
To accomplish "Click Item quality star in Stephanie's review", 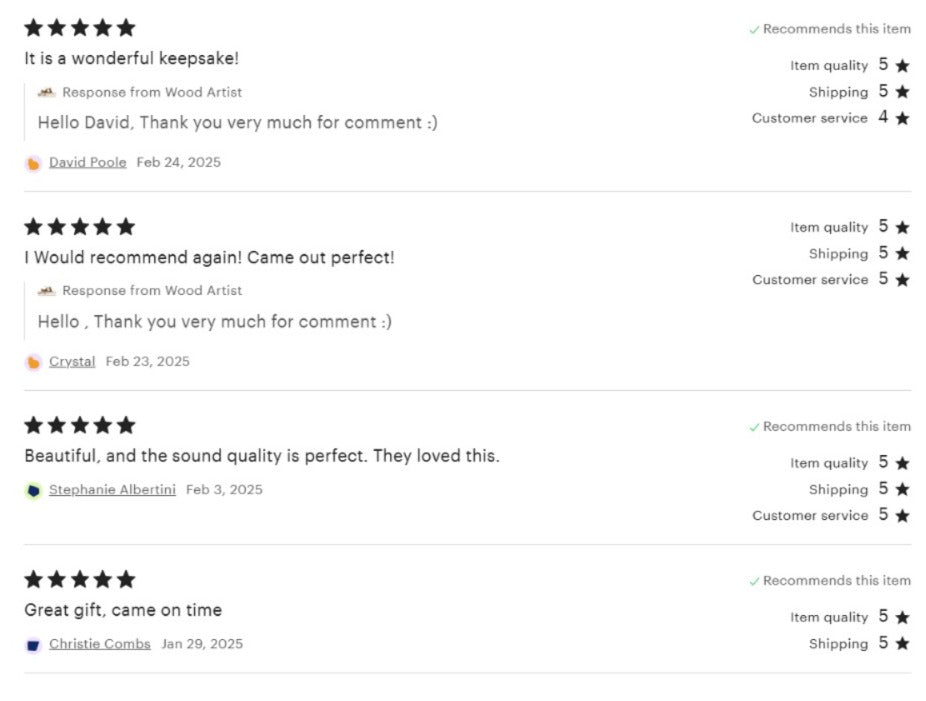I will pos(902,463).
